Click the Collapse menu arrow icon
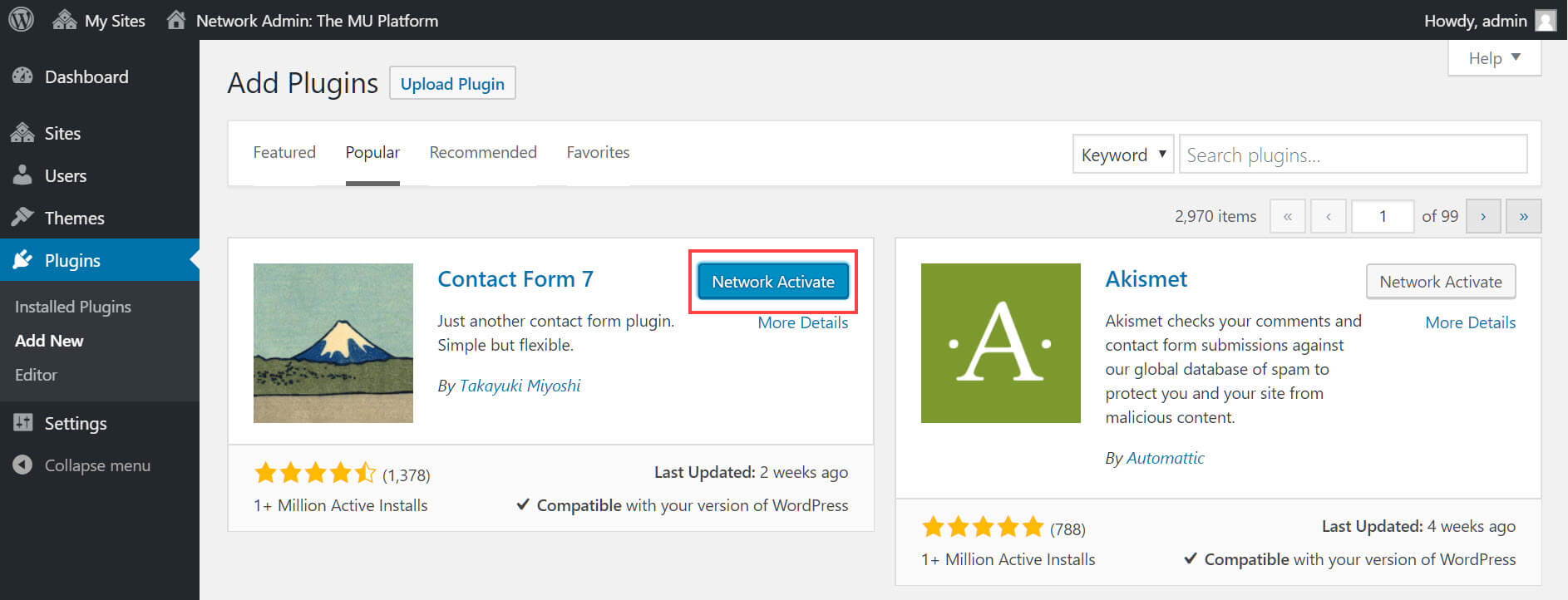 pos(22,465)
